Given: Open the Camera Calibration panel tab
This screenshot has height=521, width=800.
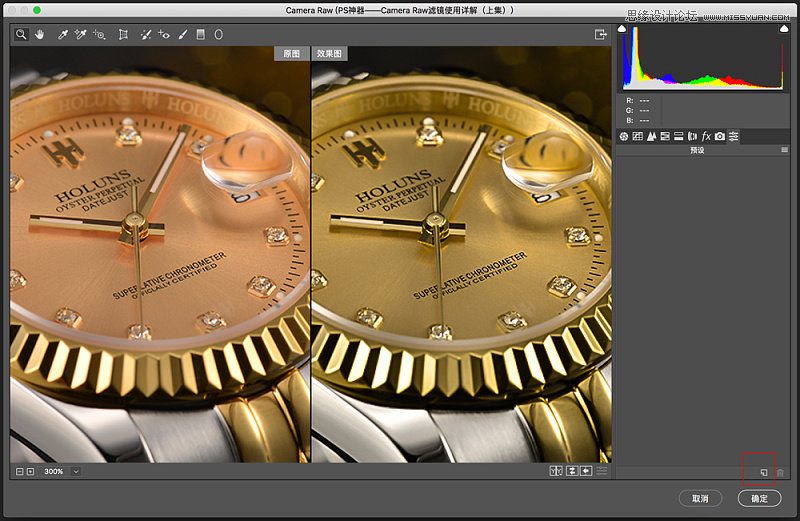Looking at the screenshot, I should (x=720, y=136).
